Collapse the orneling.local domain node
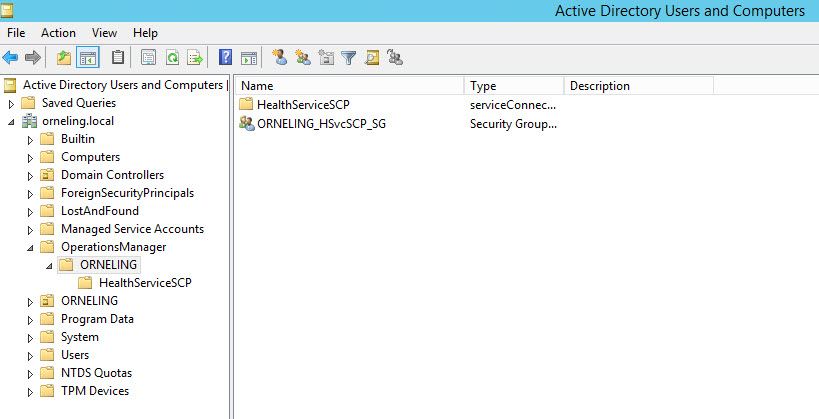This screenshot has height=419, width=819. pos(11,121)
